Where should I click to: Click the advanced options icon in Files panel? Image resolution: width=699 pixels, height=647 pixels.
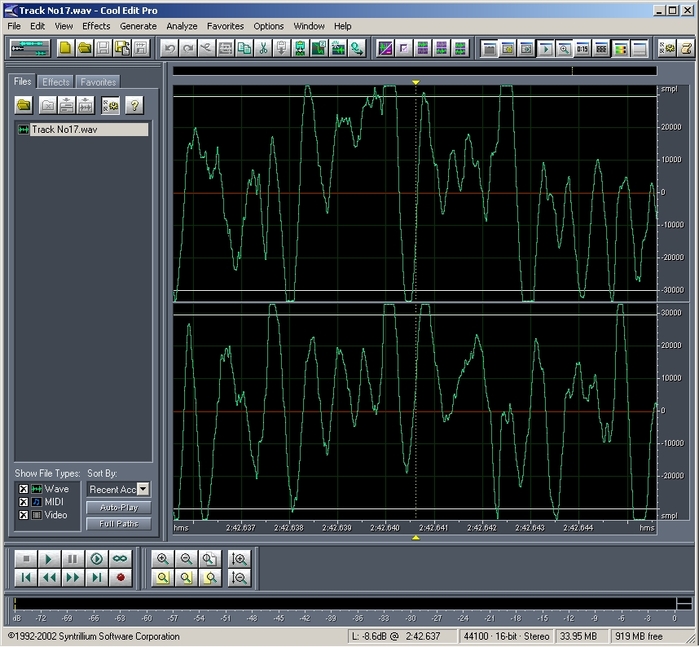point(110,106)
